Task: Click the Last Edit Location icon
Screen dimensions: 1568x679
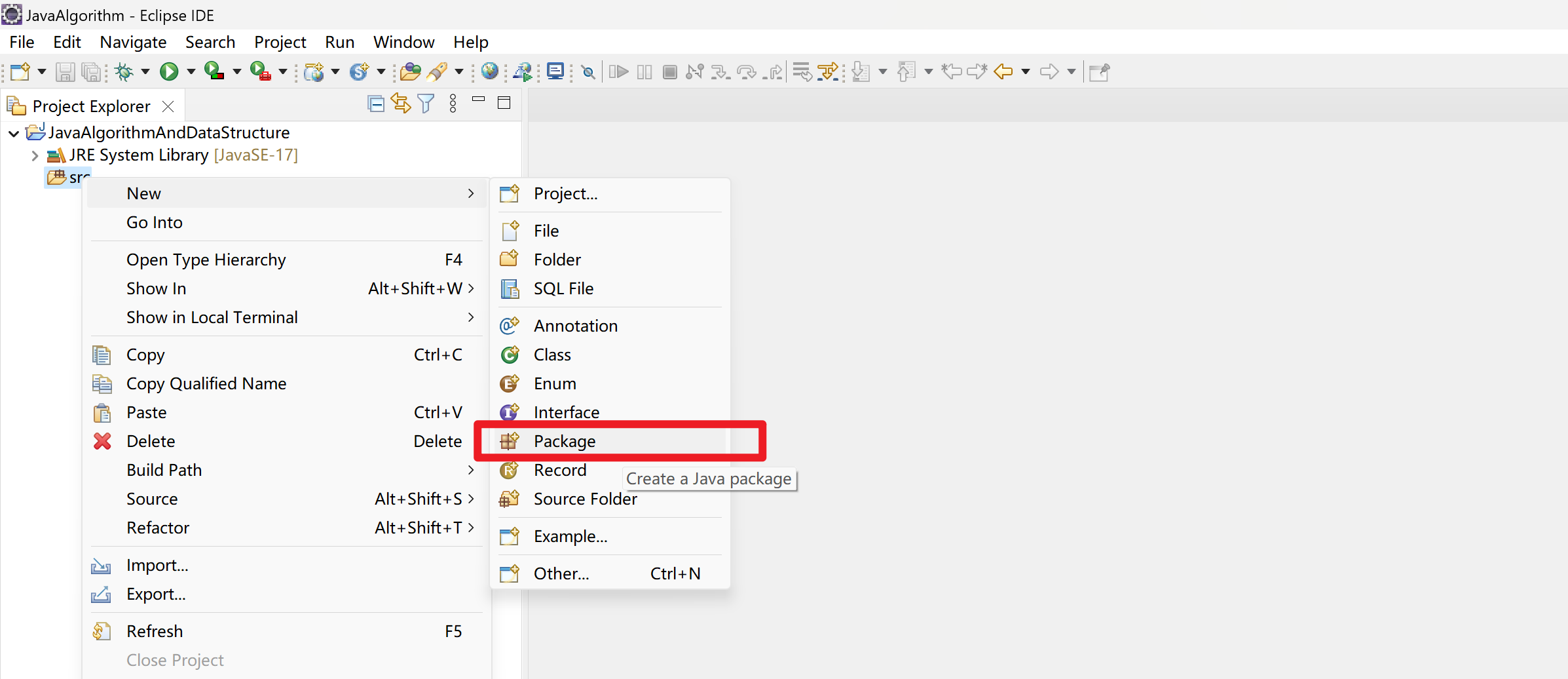Action: [x=952, y=71]
